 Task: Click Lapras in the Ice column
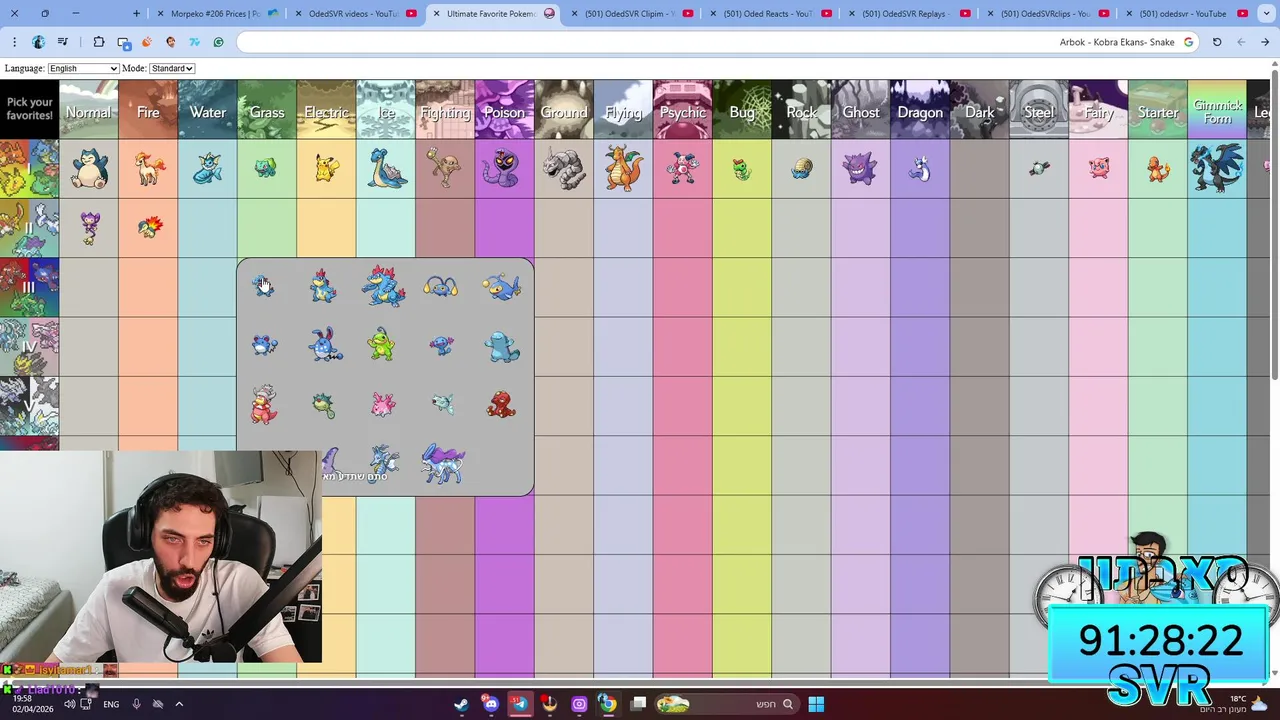385,169
